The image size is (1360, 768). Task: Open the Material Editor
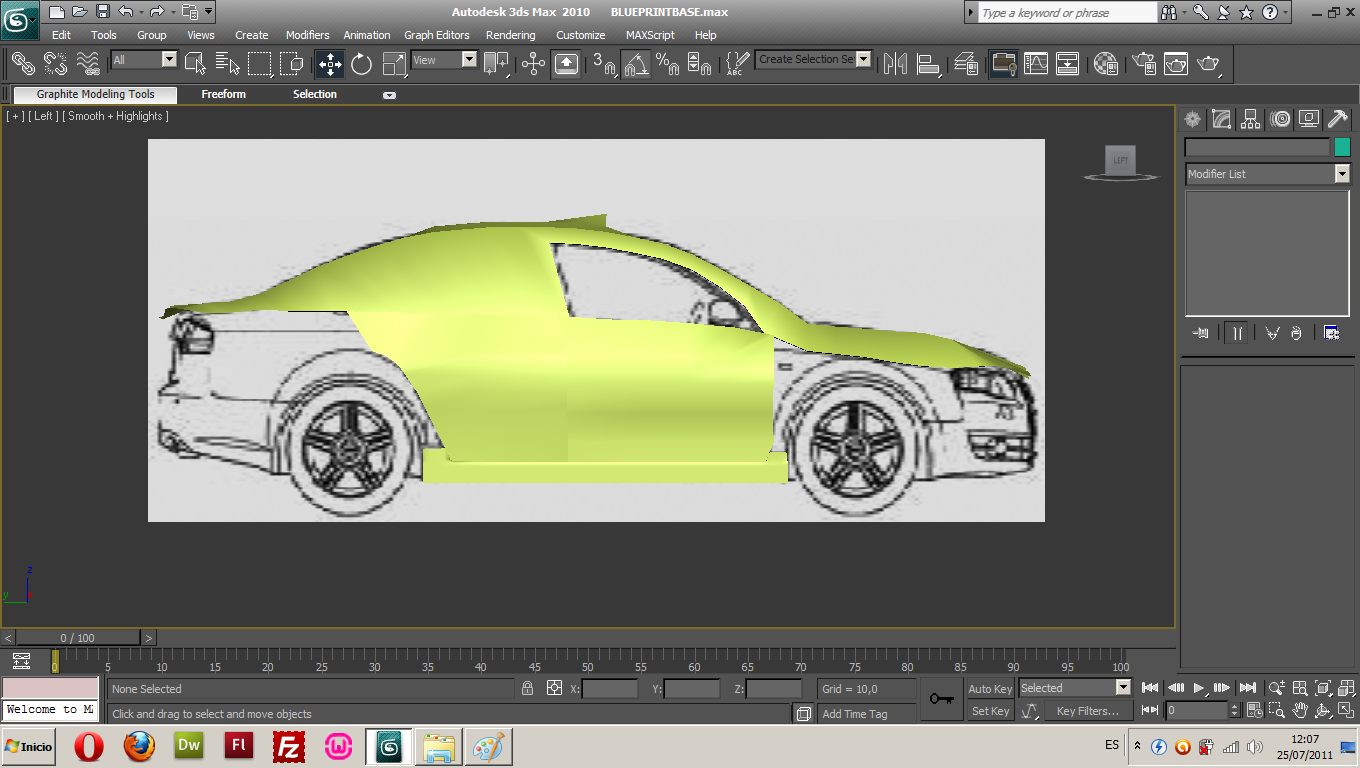click(x=1105, y=64)
